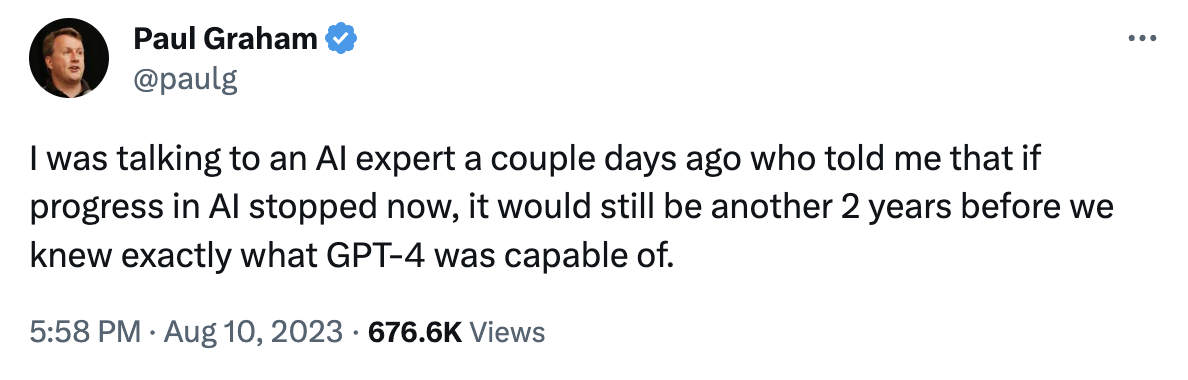Click the Views label
This screenshot has width=1188, height=380.
[x=507, y=332]
